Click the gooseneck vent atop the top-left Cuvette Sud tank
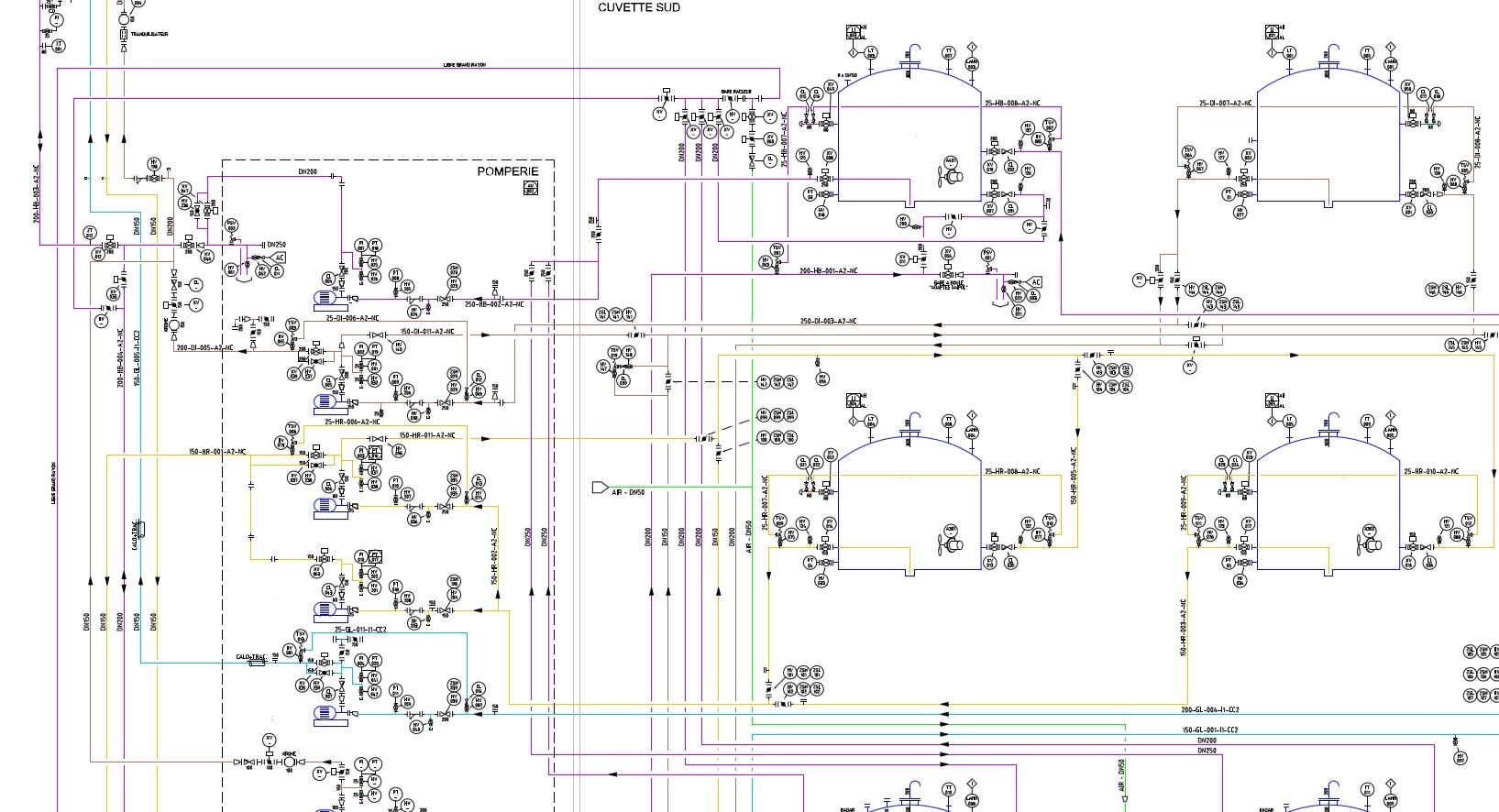This screenshot has width=1499, height=812. (912, 50)
